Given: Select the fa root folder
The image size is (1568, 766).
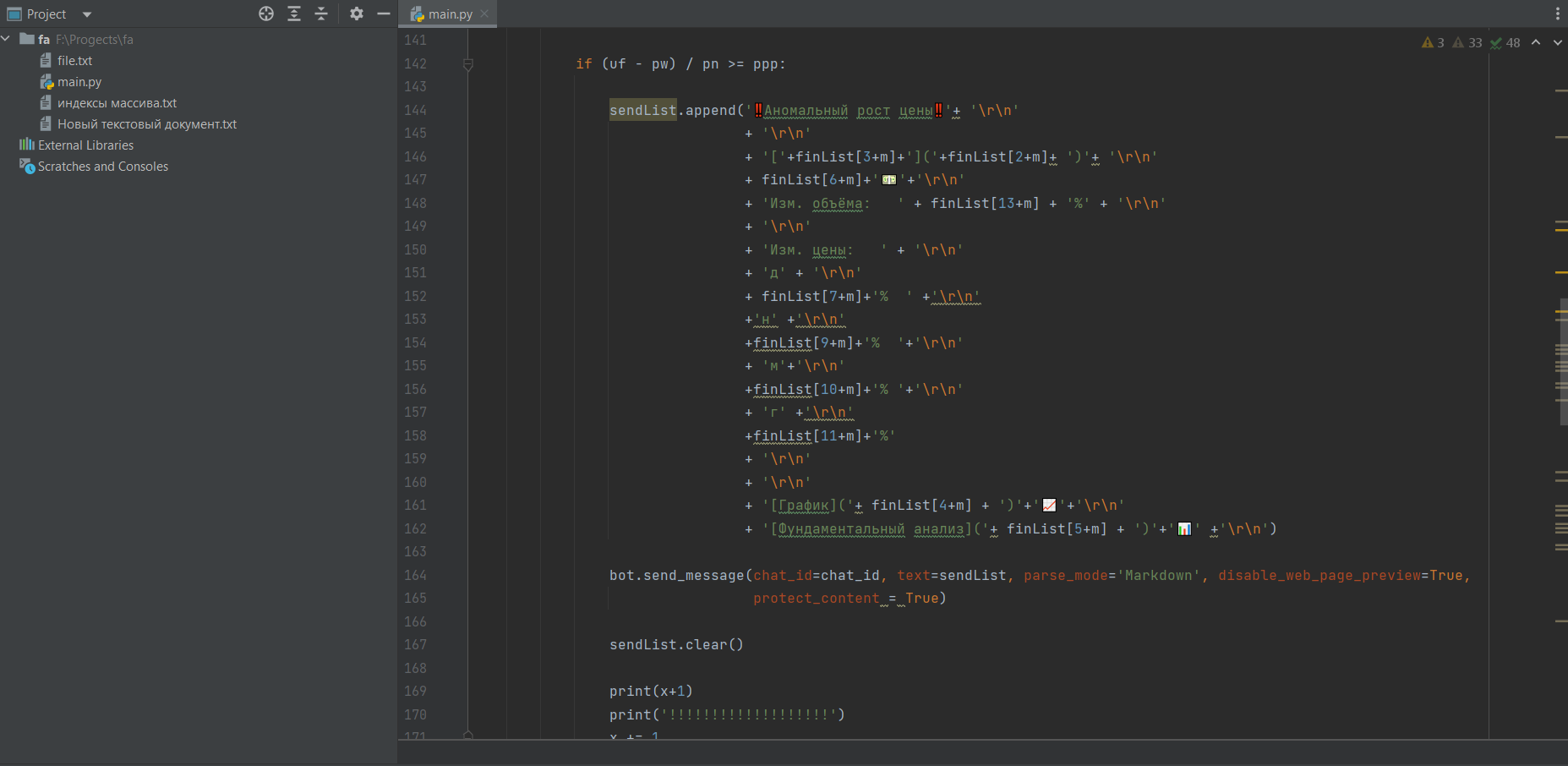Looking at the screenshot, I should 44,40.
